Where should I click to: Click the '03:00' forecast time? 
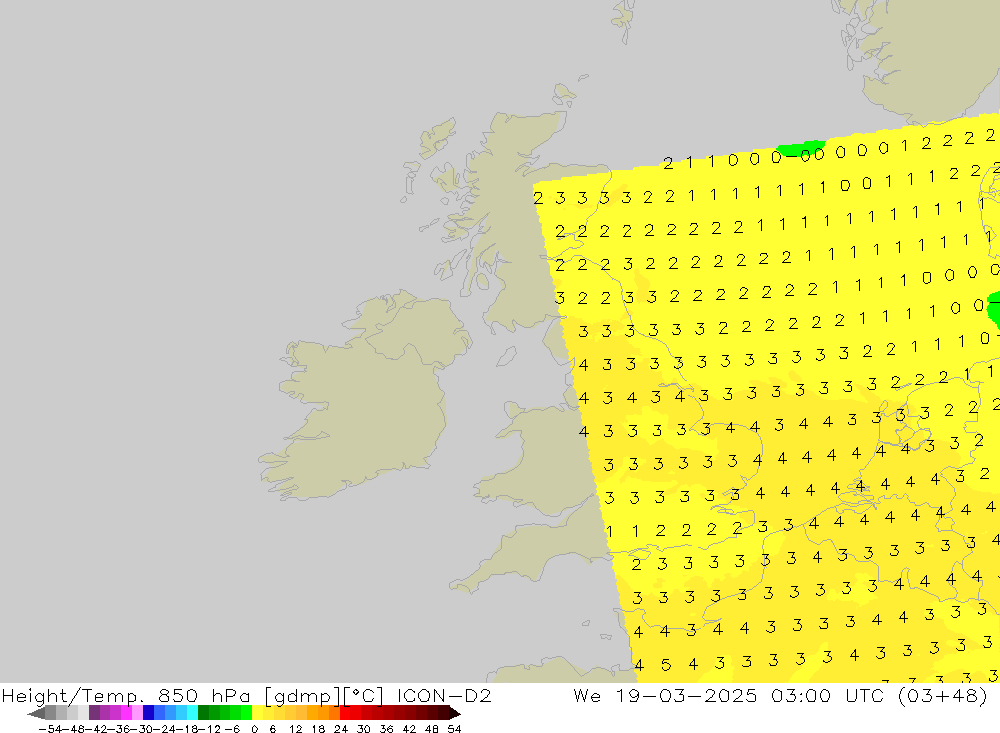(800, 695)
